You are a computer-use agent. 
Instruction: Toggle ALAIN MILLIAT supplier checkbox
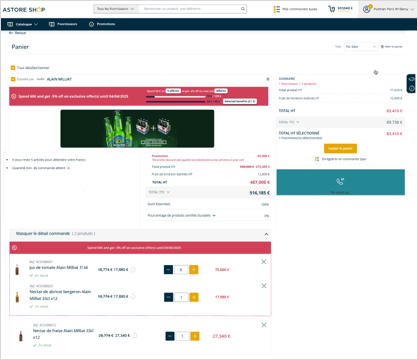(x=13, y=79)
